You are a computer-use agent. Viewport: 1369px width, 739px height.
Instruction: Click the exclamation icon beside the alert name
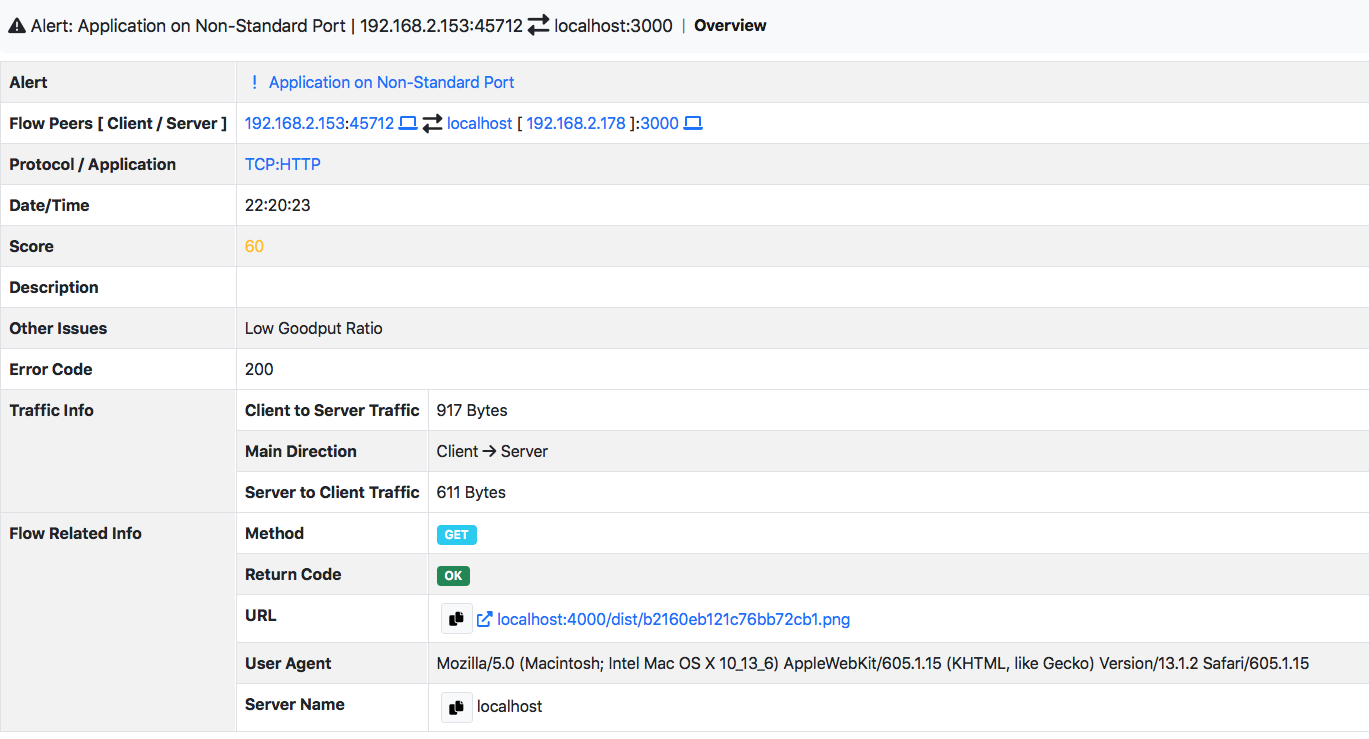[x=256, y=82]
